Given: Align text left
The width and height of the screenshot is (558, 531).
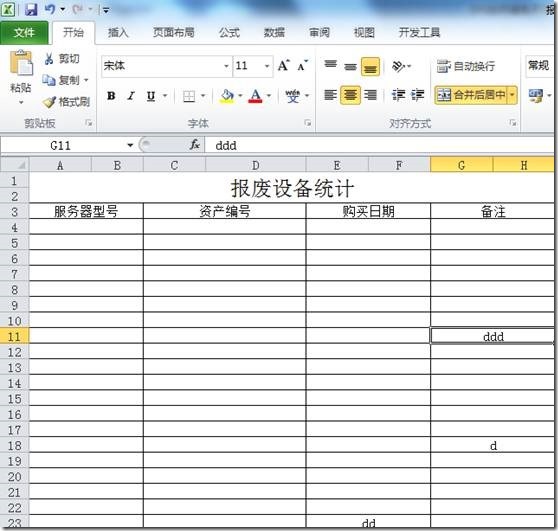Looking at the screenshot, I should click(331, 95).
